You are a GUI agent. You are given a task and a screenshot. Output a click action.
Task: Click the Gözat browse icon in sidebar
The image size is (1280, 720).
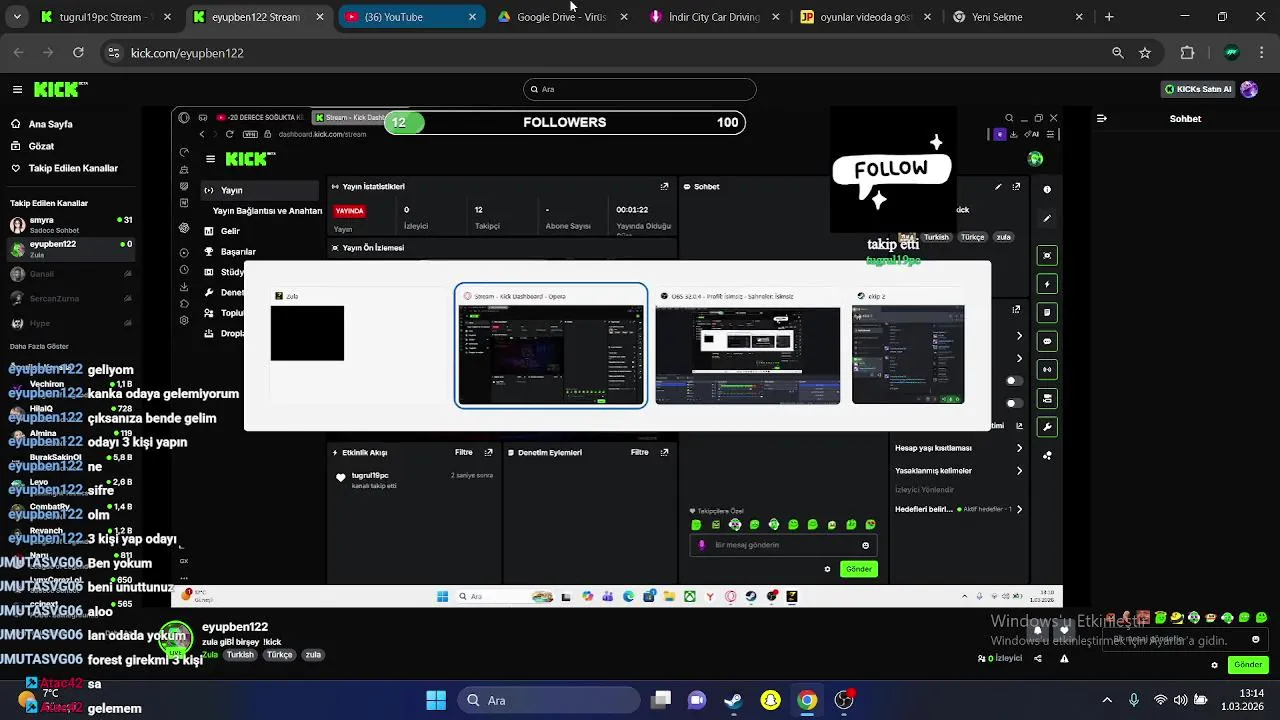tap(16, 146)
